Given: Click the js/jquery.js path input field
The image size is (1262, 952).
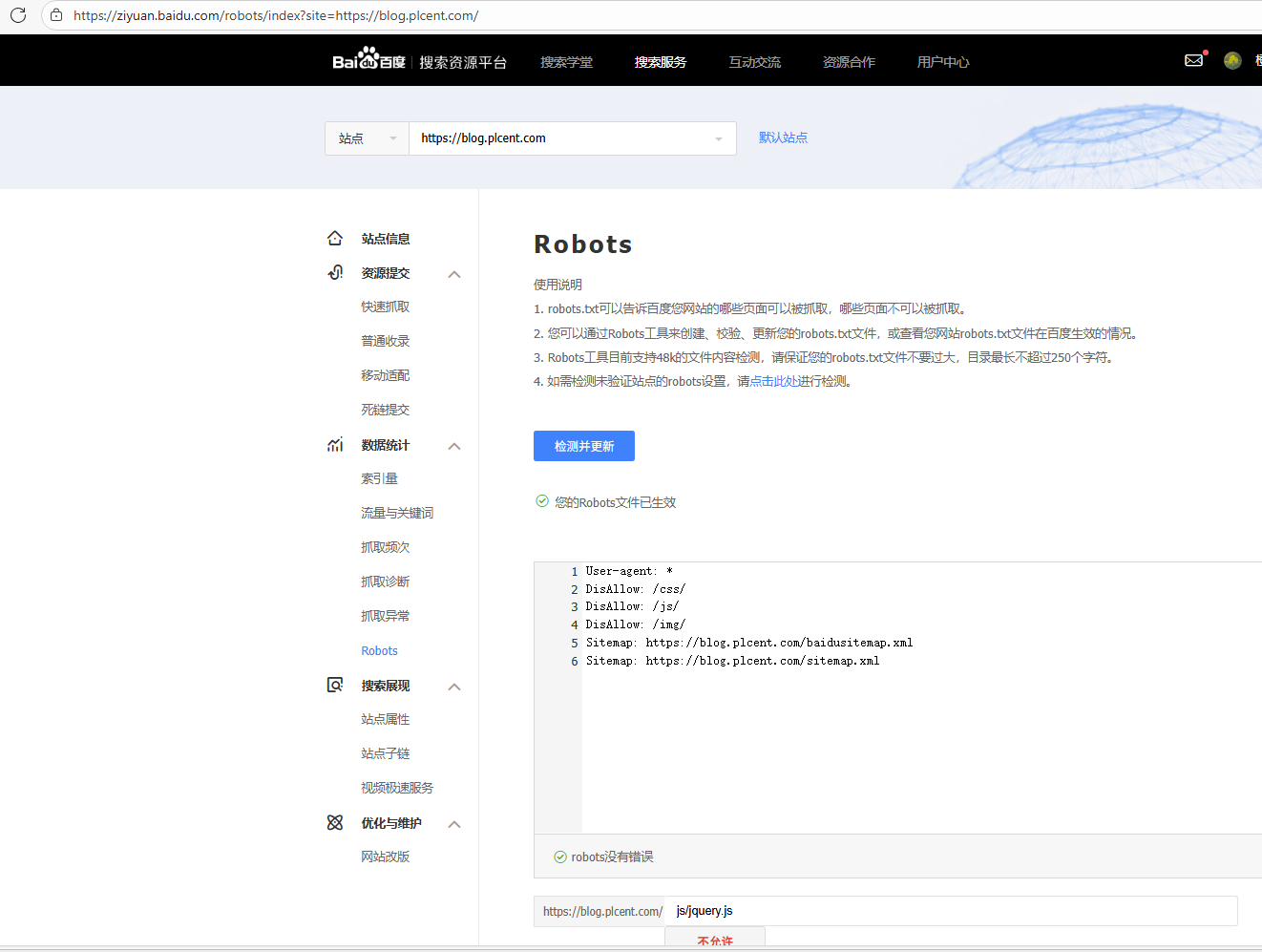Looking at the screenshot, I should (950, 911).
